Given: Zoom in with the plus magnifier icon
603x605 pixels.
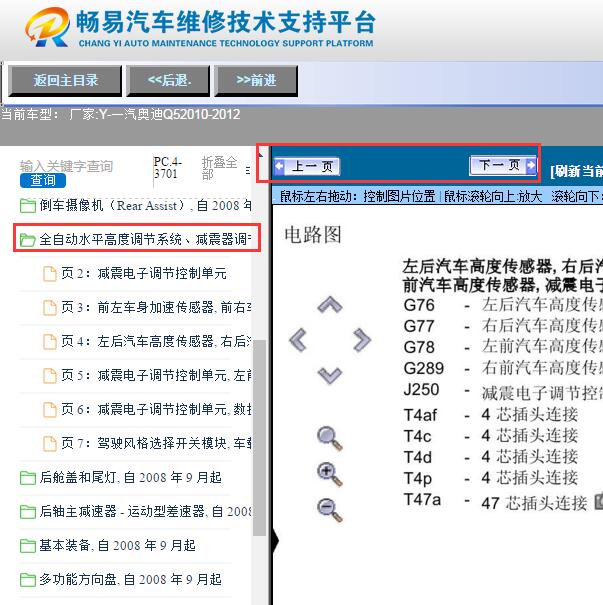Looking at the screenshot, I should (329, 475).
